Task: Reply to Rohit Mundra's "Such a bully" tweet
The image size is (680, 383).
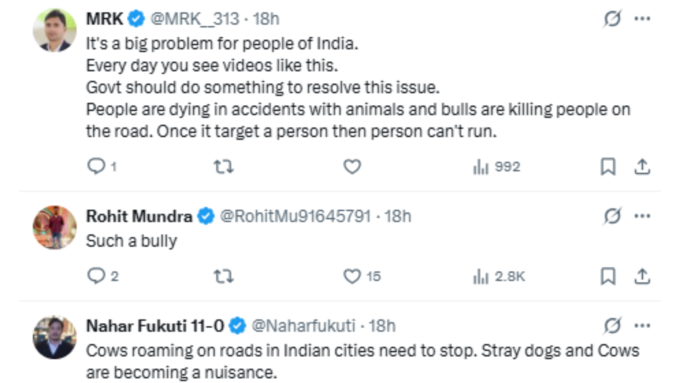Action: 96,276
